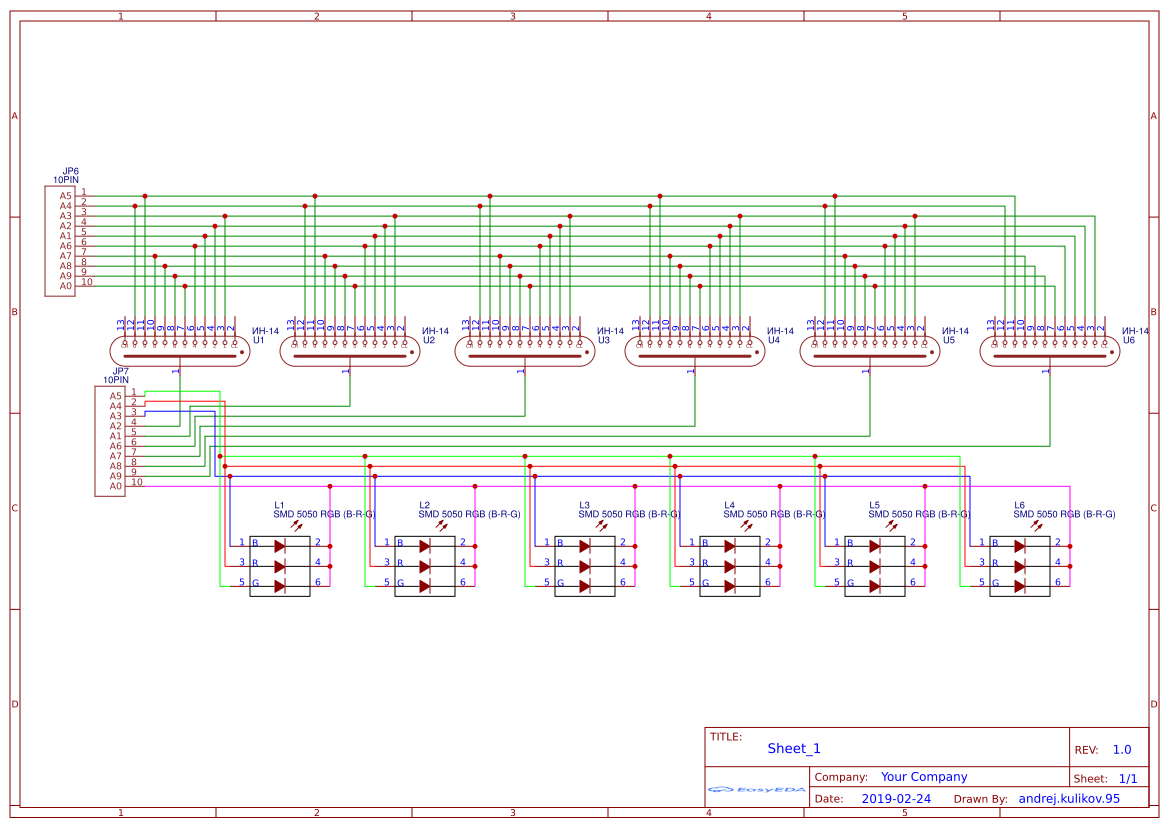The height and width of the screenshot is (828, 1169).
Task: Select the U3 nixie tube symbol
Action: point(525,351)
